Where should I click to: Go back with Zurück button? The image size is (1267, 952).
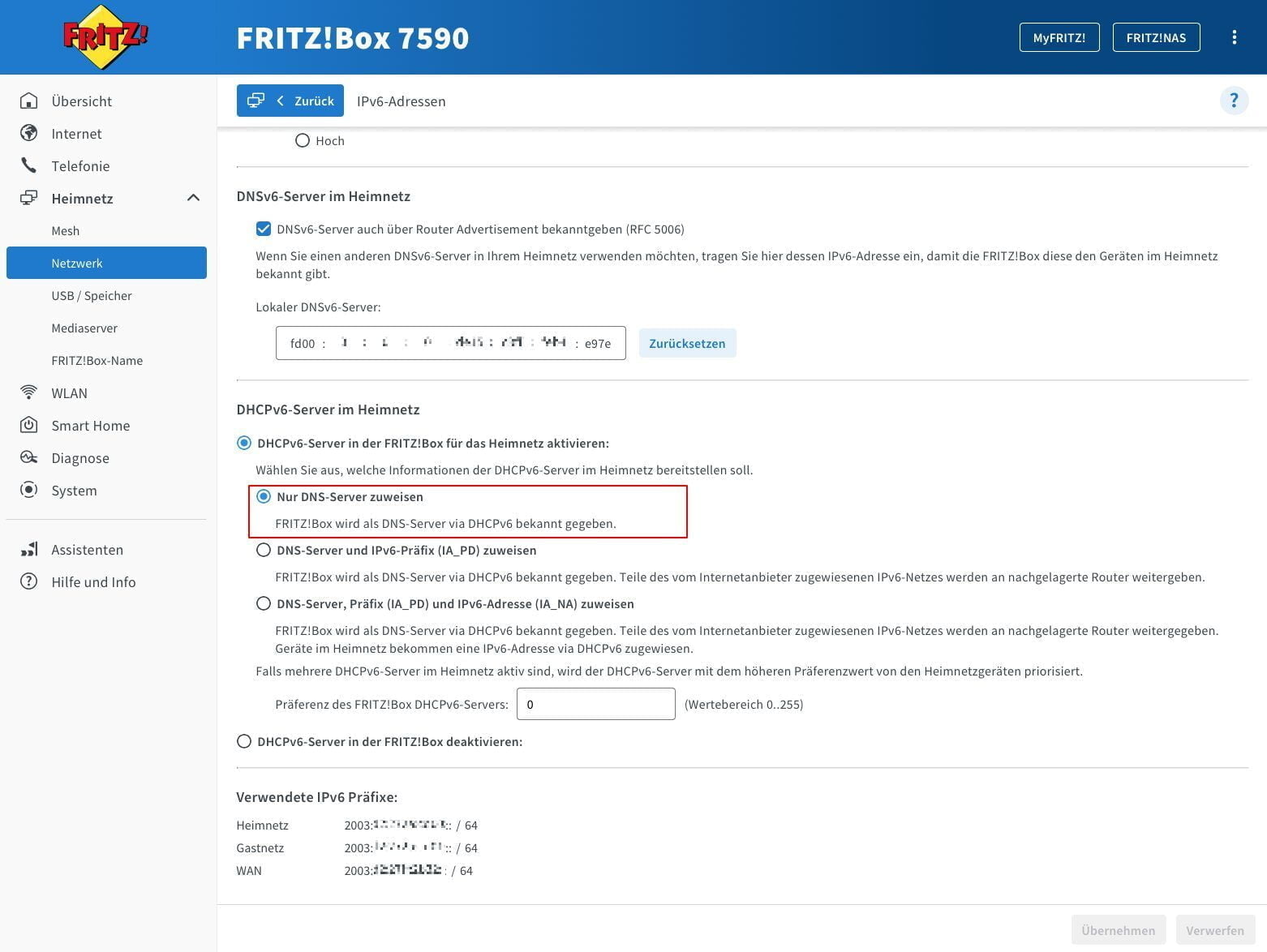290,101
